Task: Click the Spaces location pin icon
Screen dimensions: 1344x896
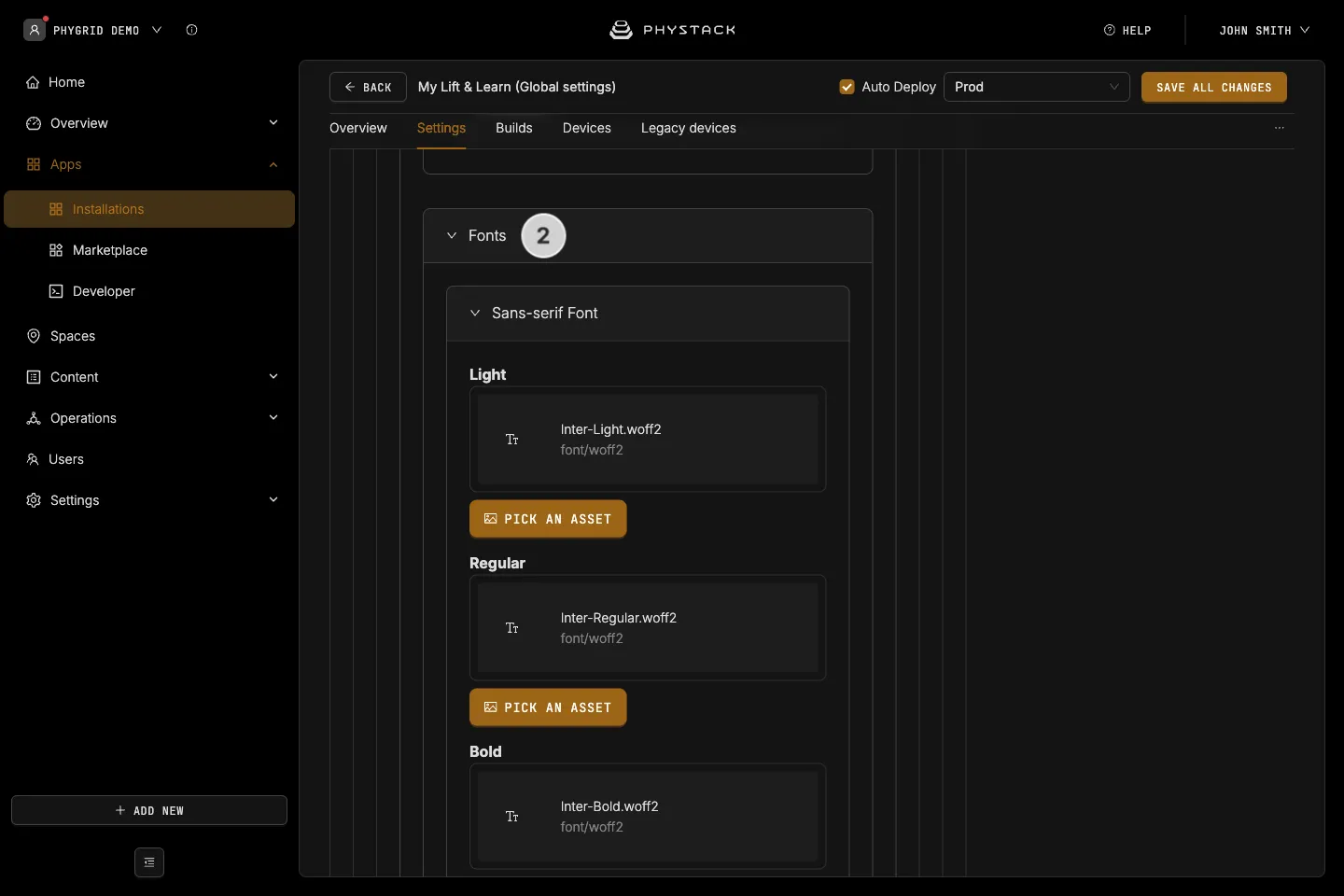Action: point(34,336)
